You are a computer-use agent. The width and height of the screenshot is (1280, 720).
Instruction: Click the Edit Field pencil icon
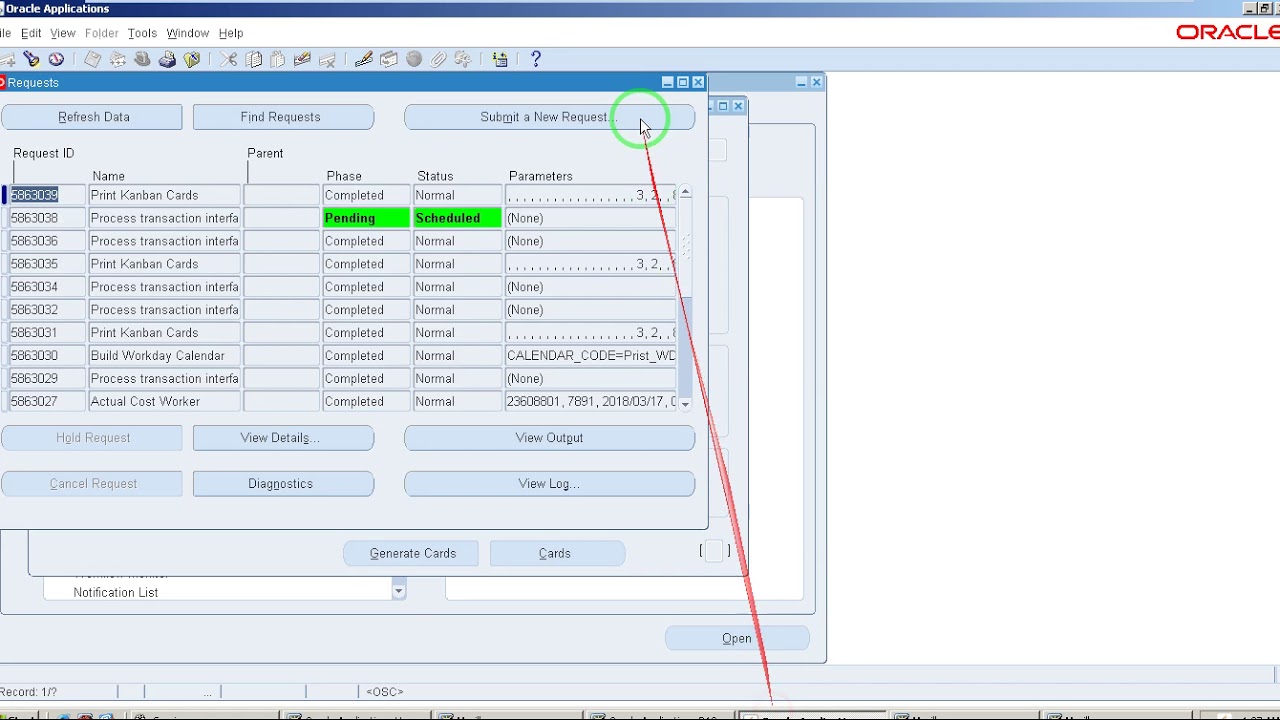point(364,60)
